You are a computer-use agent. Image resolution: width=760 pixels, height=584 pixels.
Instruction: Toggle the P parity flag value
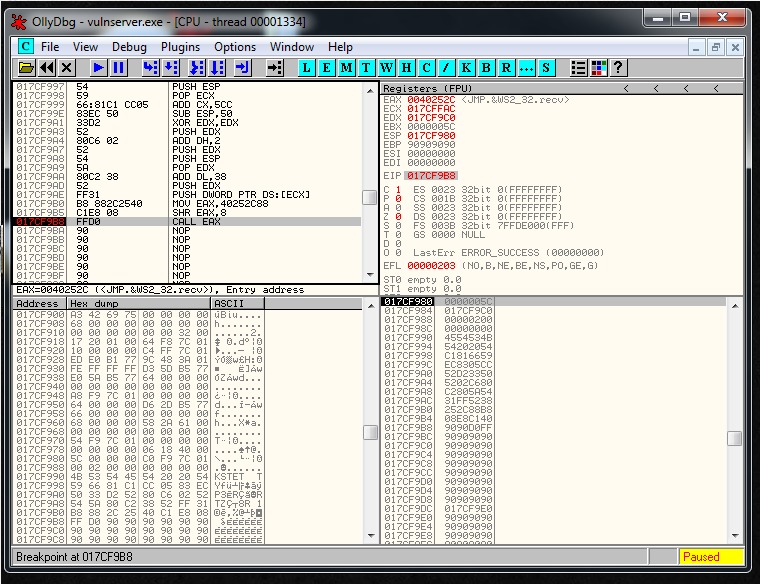pyautogui.click(x=398, y=199)
